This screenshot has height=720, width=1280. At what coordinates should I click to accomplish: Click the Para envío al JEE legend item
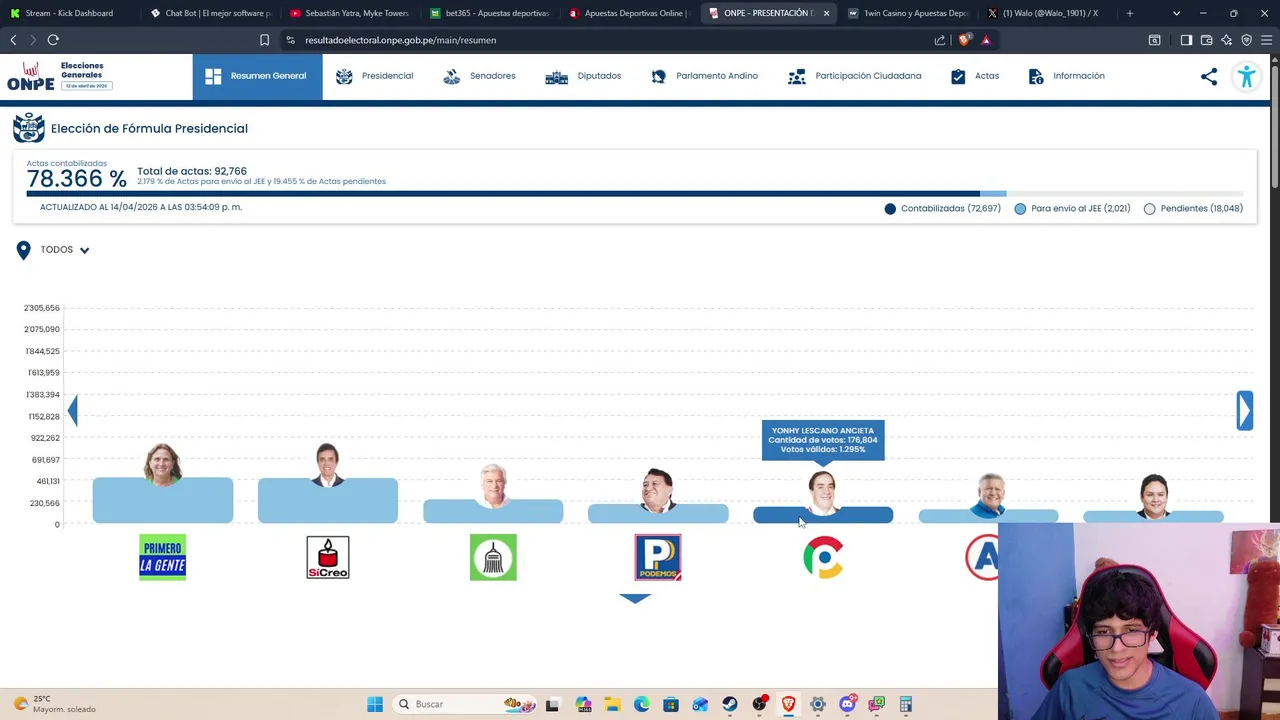pos(1072,208)
